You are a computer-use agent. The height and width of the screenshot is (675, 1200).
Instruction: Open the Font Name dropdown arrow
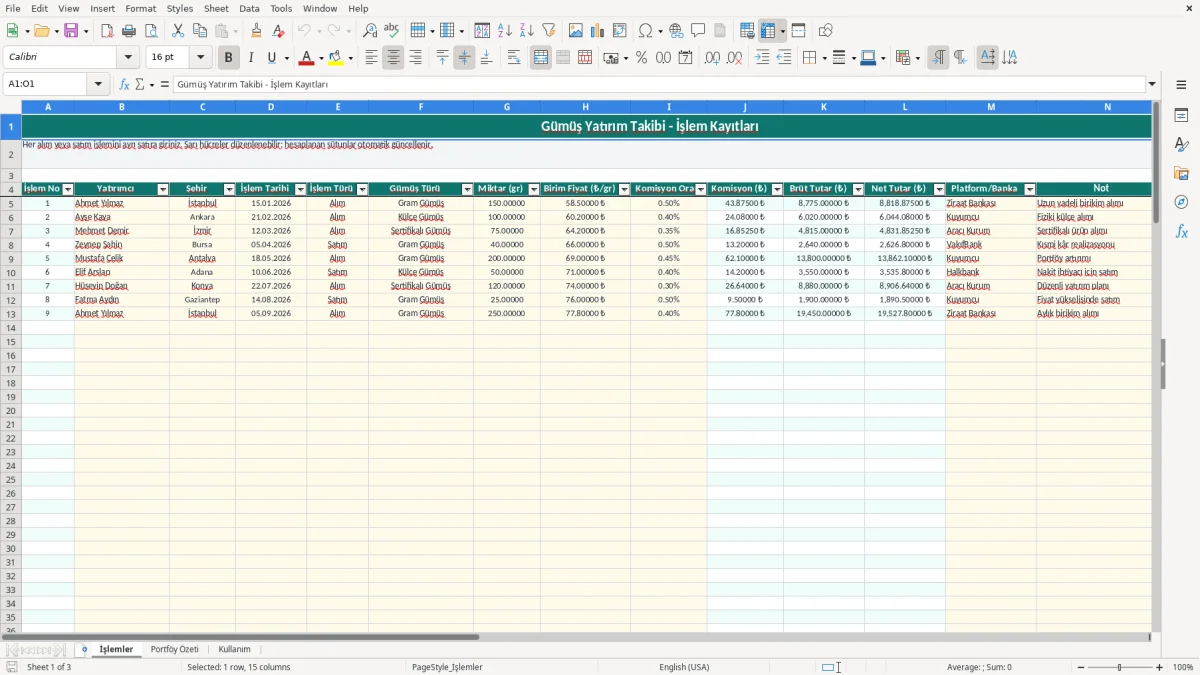click(128, 58)
